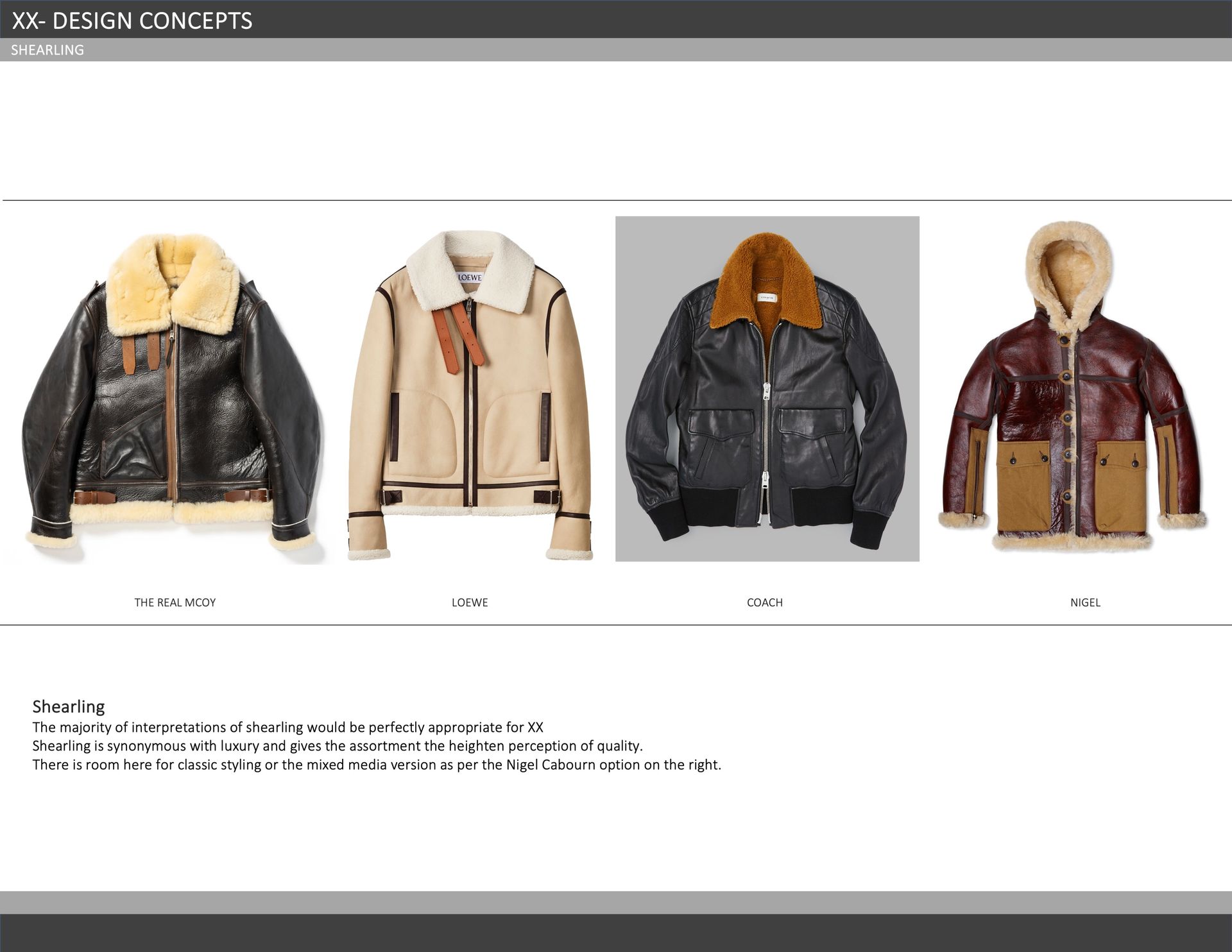Click the Loewe brand label inside collar
The height and width of the screenshot is (952, 1232).
469,277
